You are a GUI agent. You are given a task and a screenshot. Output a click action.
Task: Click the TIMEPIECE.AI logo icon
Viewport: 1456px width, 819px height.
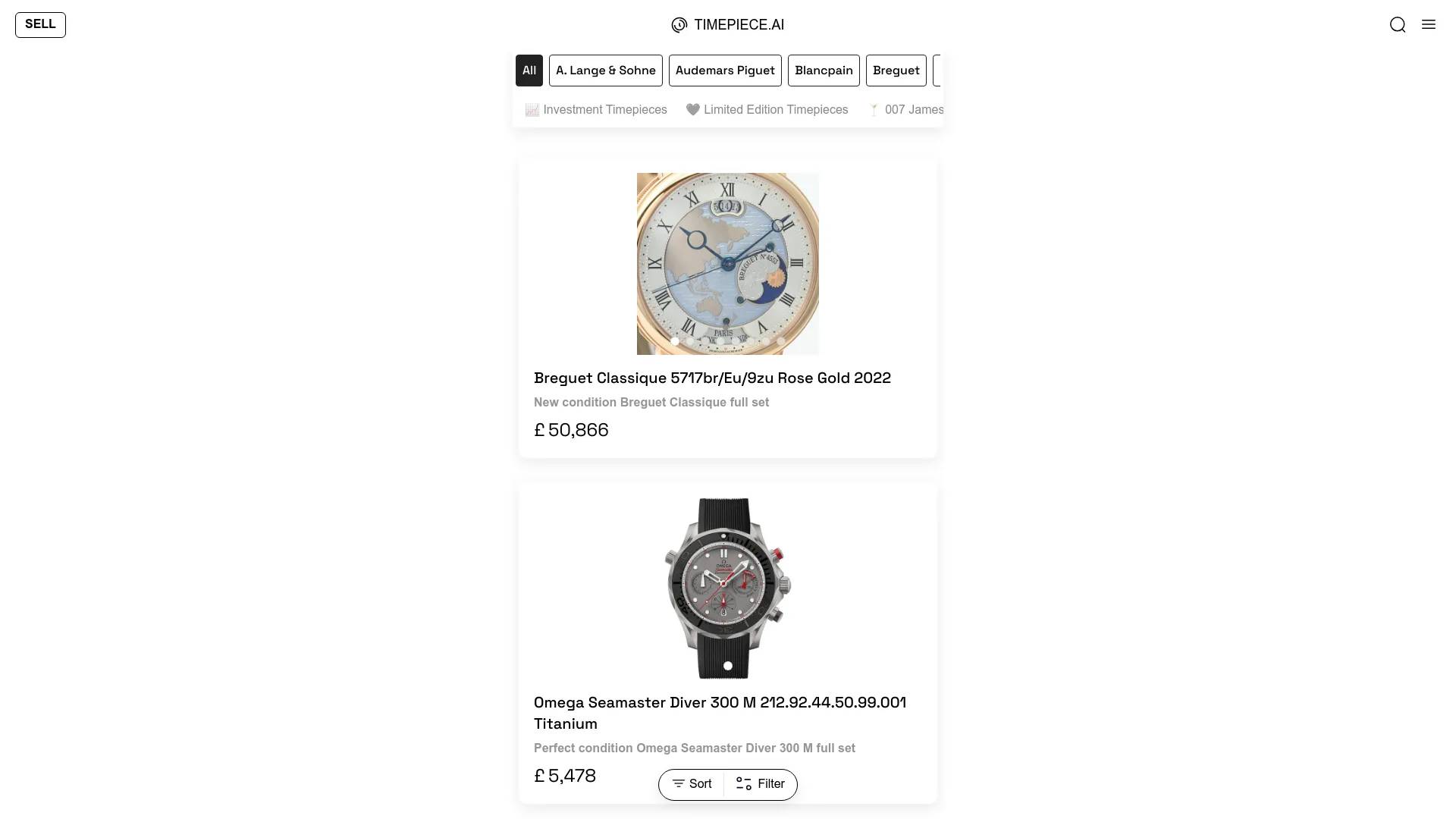pos(679,25)
